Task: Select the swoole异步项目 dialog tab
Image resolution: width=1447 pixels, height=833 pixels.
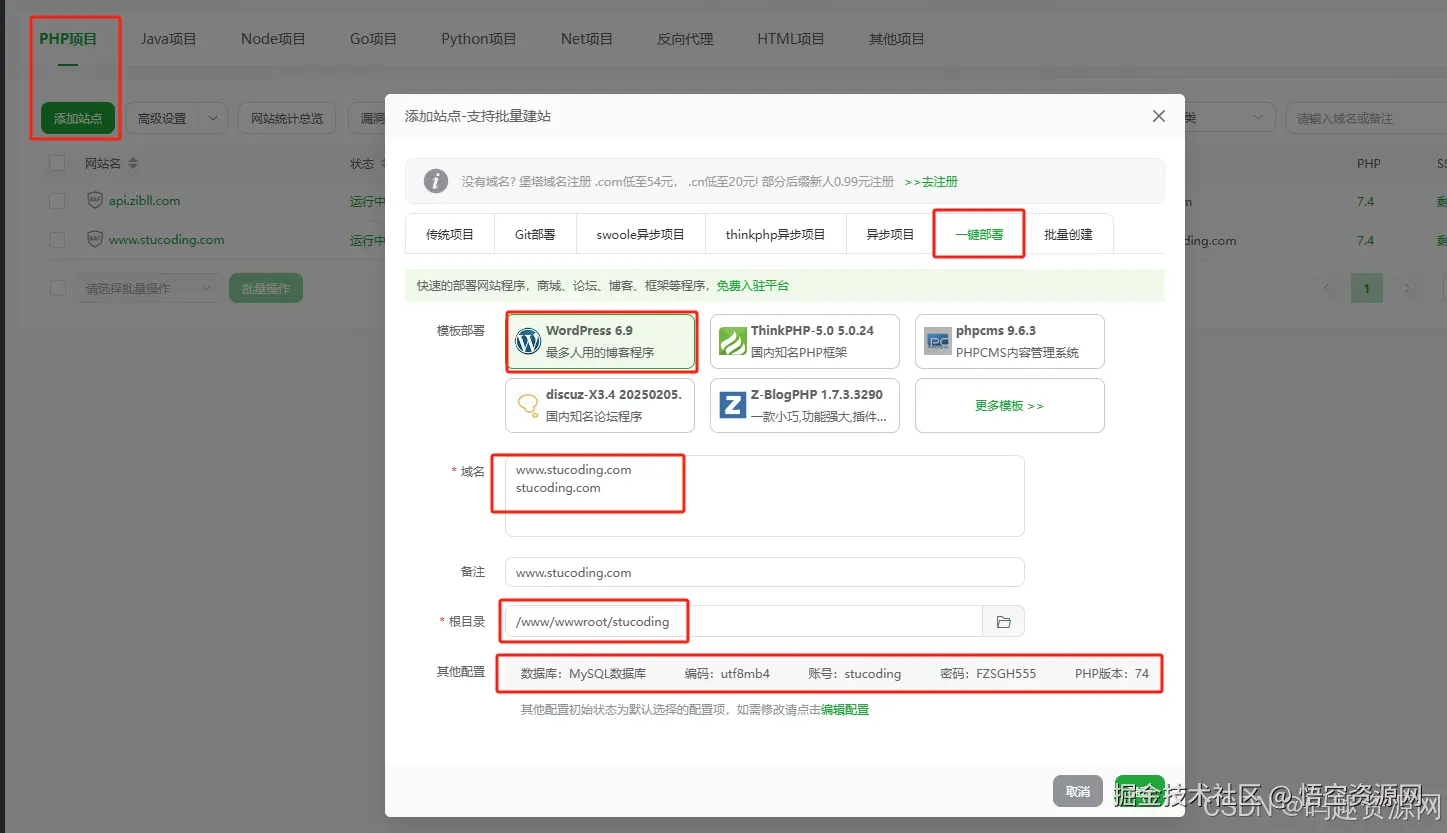Action: 640,234
